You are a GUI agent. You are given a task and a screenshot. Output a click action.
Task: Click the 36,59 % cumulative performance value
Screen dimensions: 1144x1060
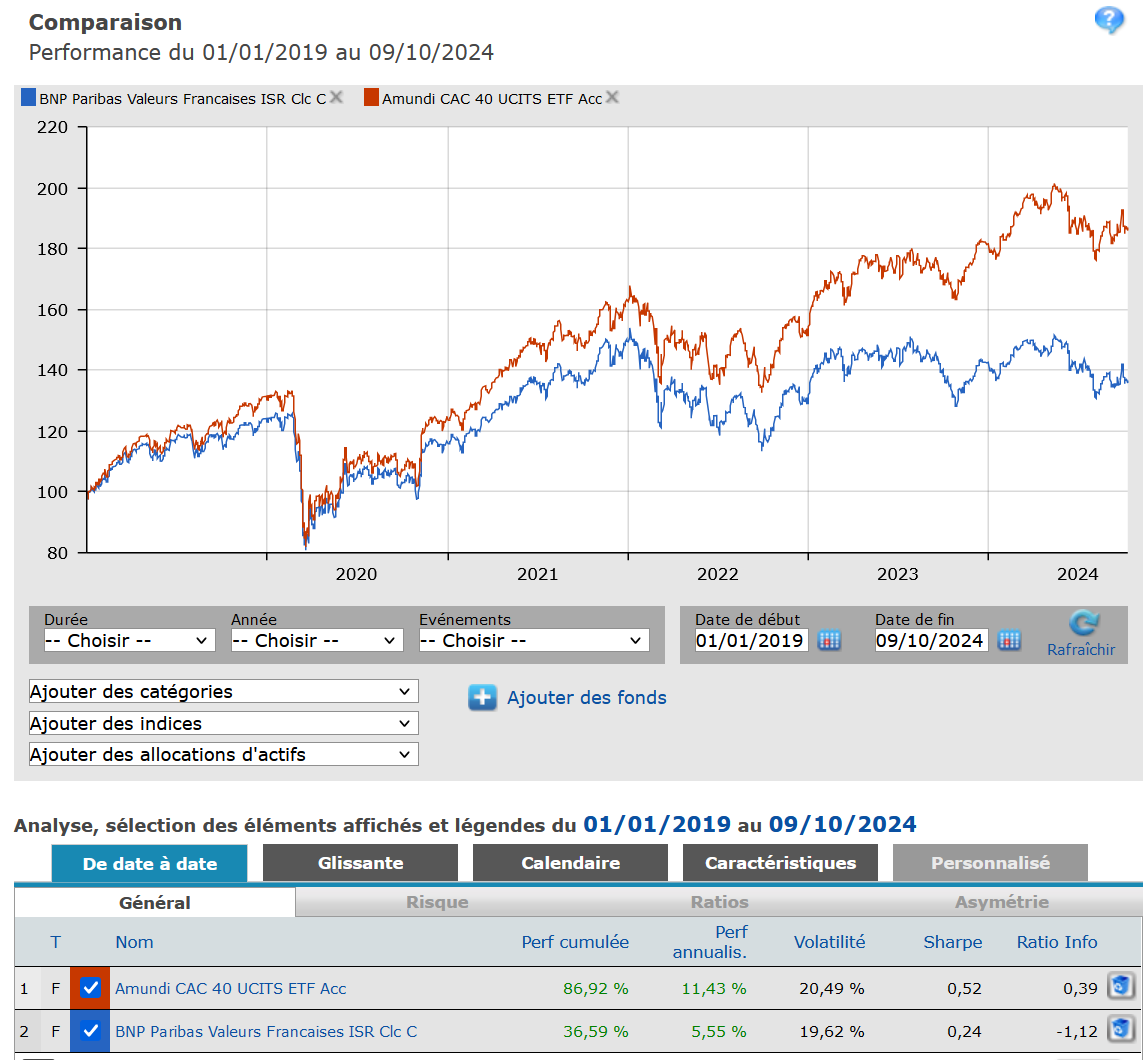tap(595, 1032)
